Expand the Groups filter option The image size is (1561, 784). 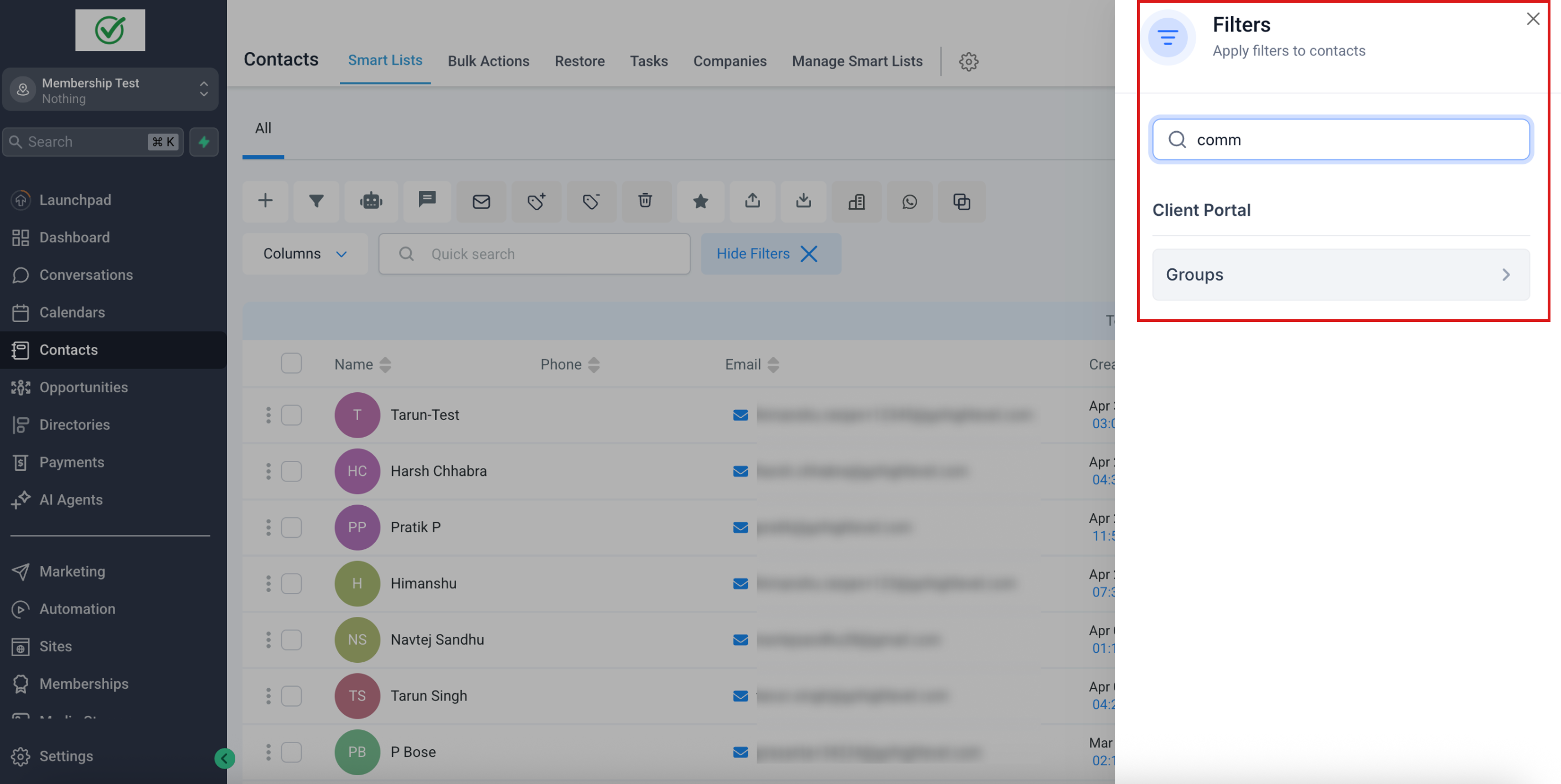[x=1341, y=274]
